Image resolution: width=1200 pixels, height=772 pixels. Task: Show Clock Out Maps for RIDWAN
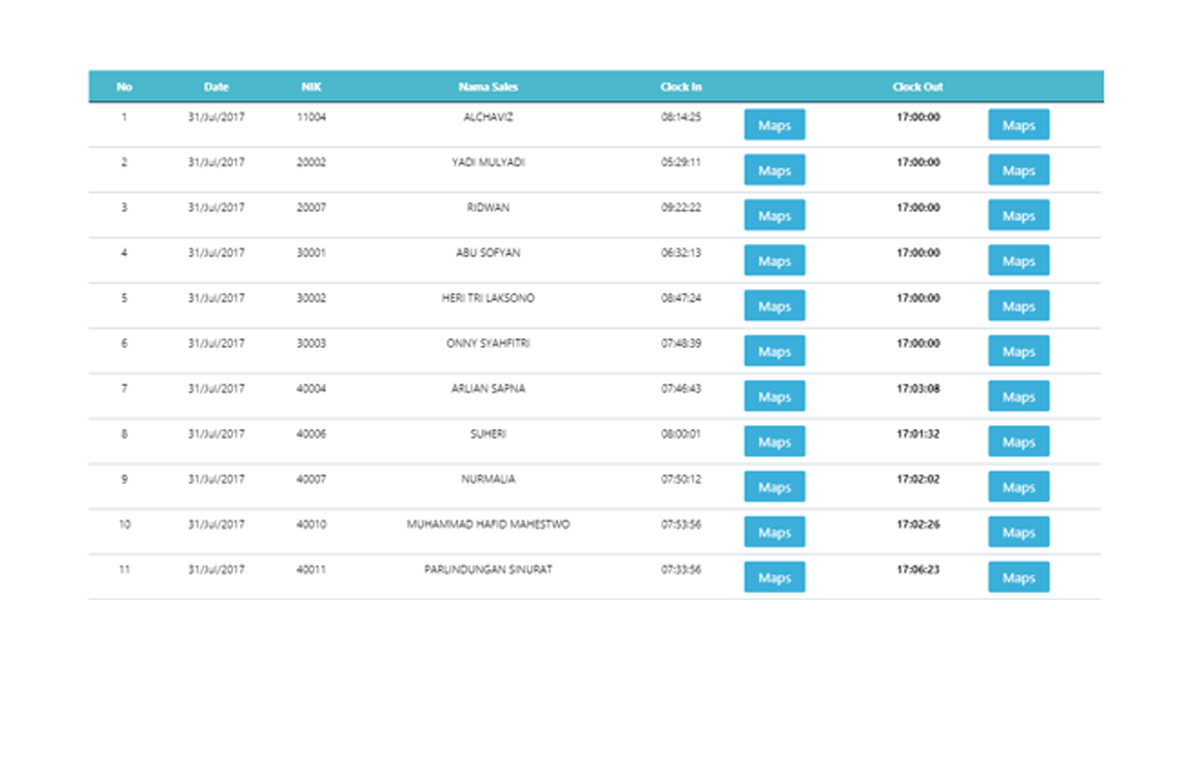1018,216
